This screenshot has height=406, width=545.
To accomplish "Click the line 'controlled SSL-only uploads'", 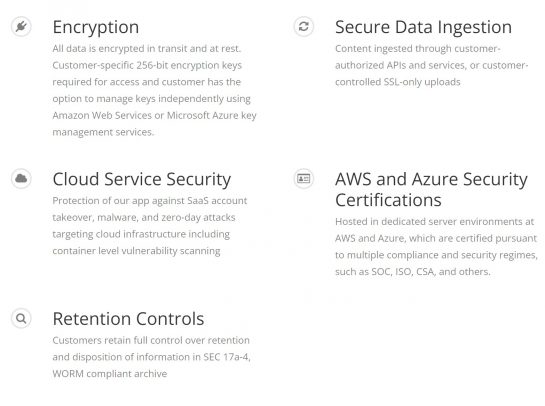I will (398, 82).
